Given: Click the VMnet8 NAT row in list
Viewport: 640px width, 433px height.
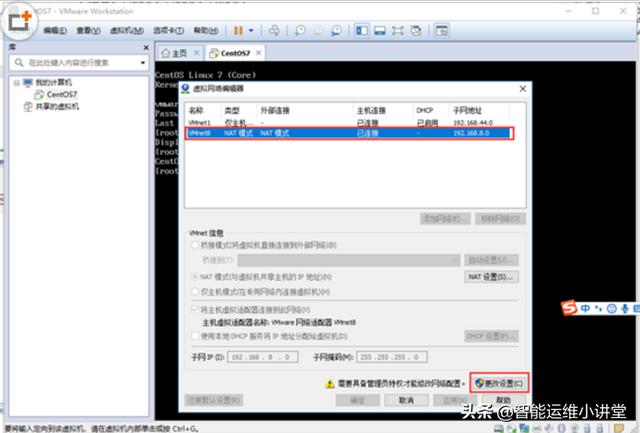Looking at the screenshot, I should click(349, 133).
